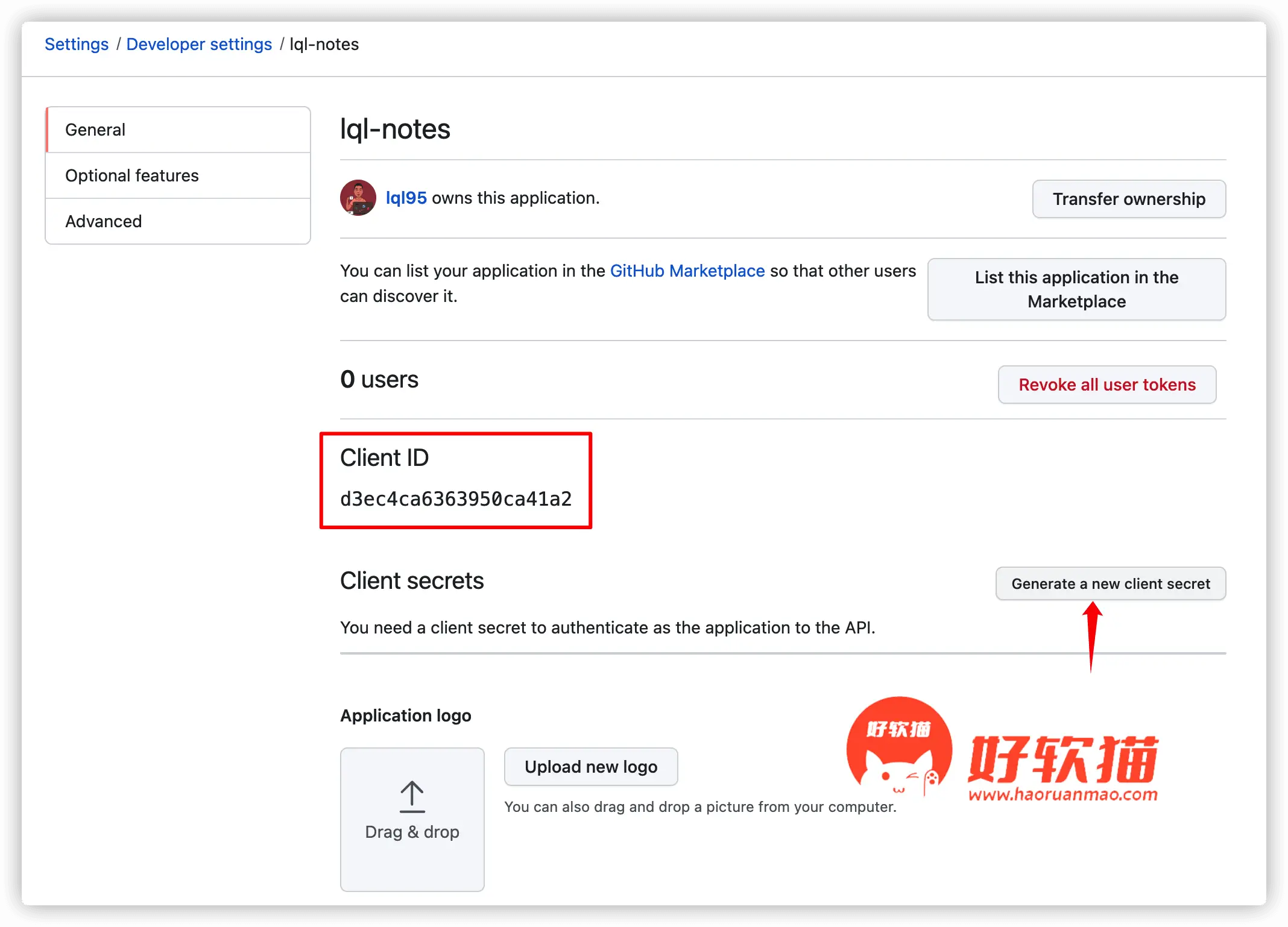The image size is (1288, 927).
Task: Select the Client ID value d3ec4ca6363950ca41a2
Action: [456, 499]
